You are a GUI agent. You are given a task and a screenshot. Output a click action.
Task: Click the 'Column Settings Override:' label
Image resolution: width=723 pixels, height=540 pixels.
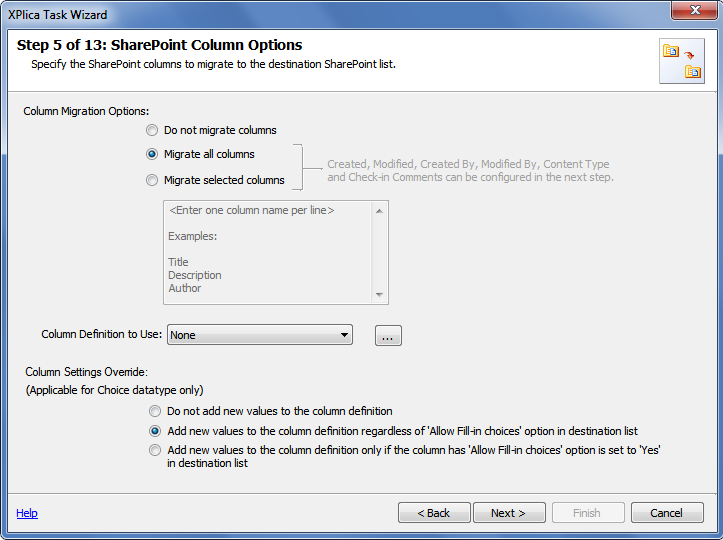86,372
